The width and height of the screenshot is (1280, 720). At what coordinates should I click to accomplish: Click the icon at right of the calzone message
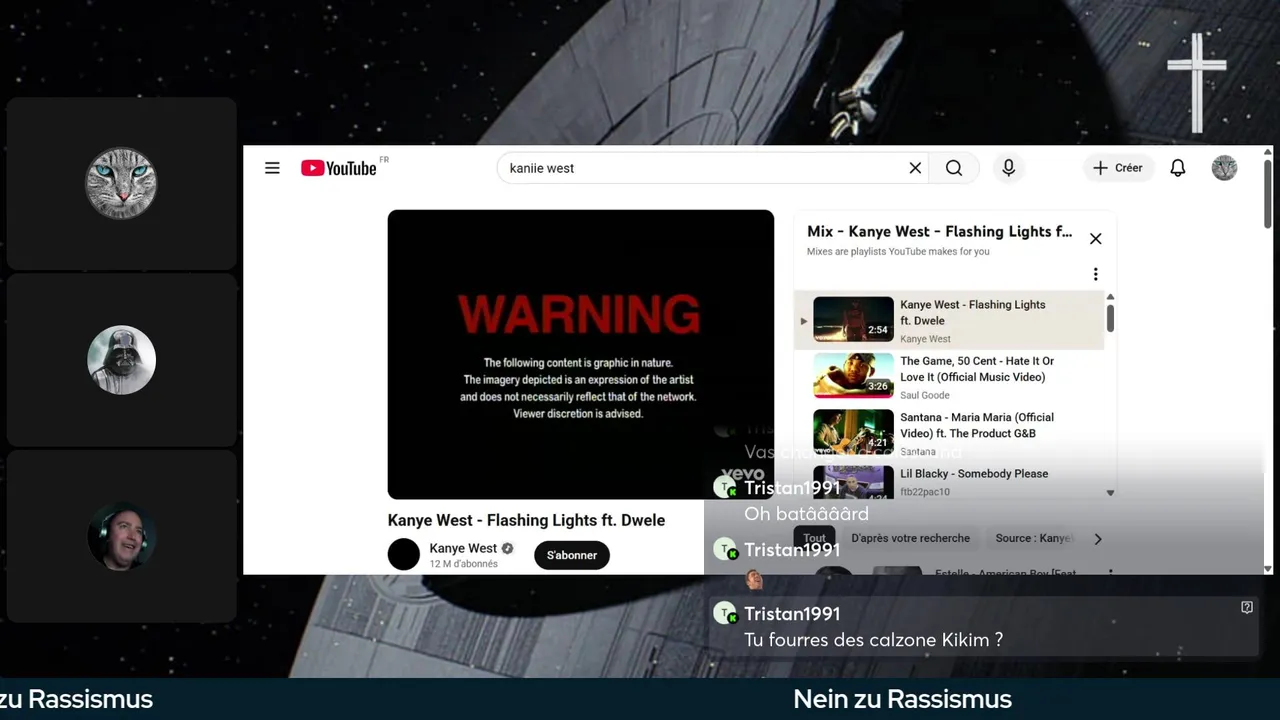1246,607
